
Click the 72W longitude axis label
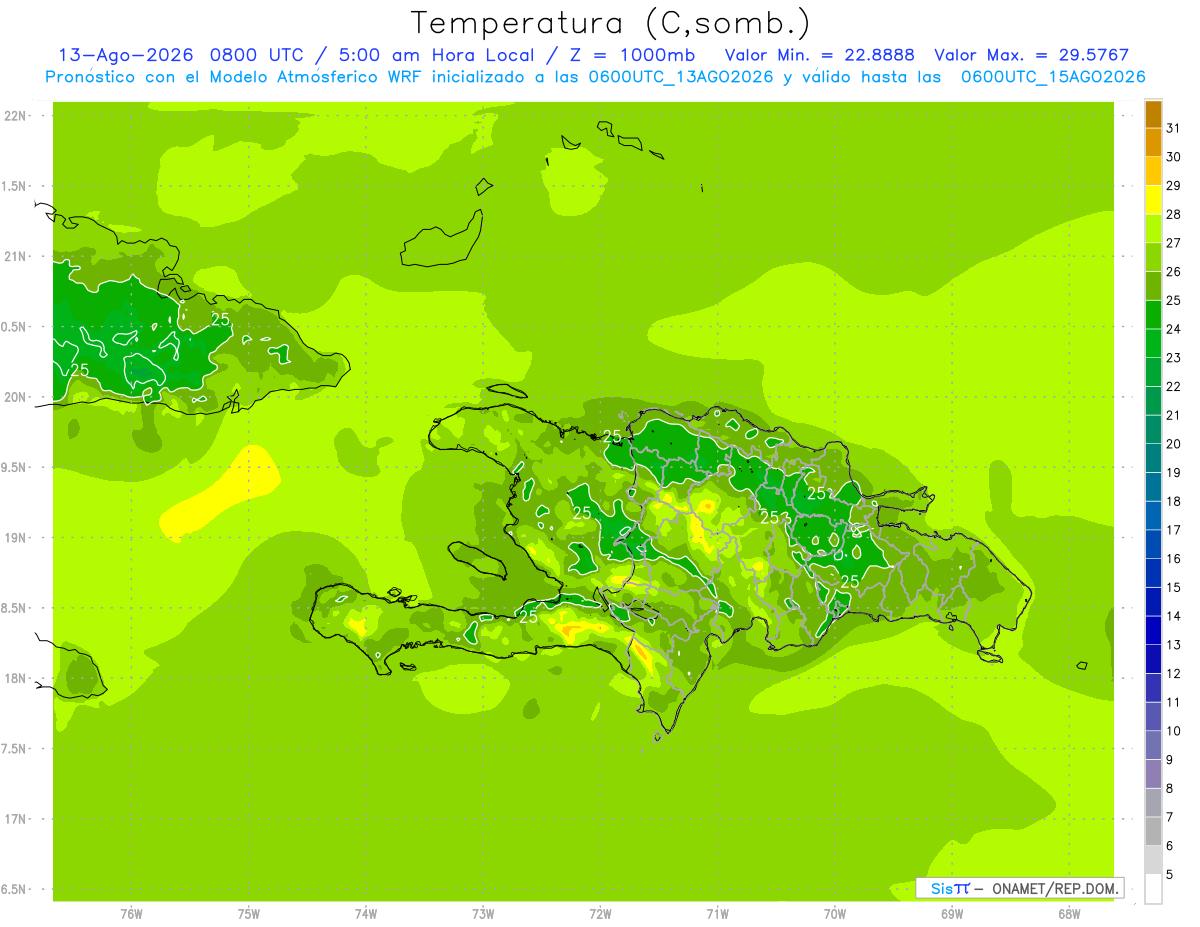coord(600,913)
